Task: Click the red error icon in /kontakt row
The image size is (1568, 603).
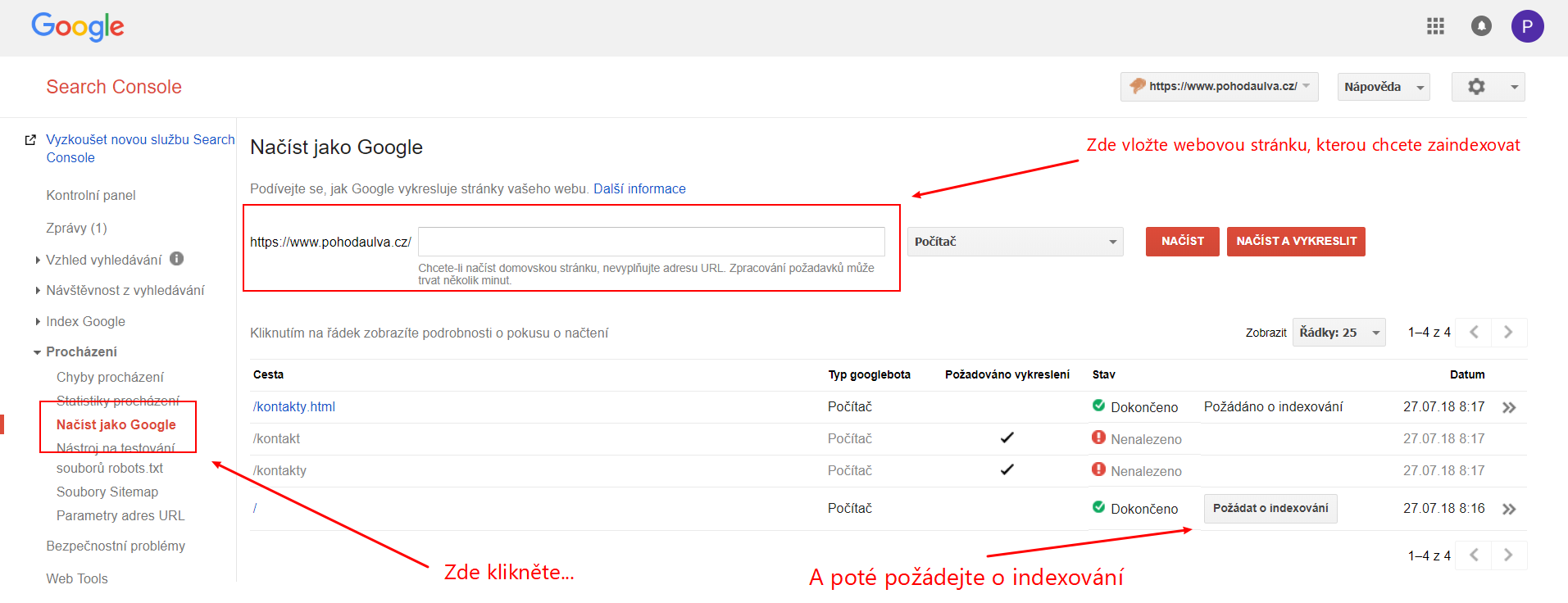Action: (1098, 438)
